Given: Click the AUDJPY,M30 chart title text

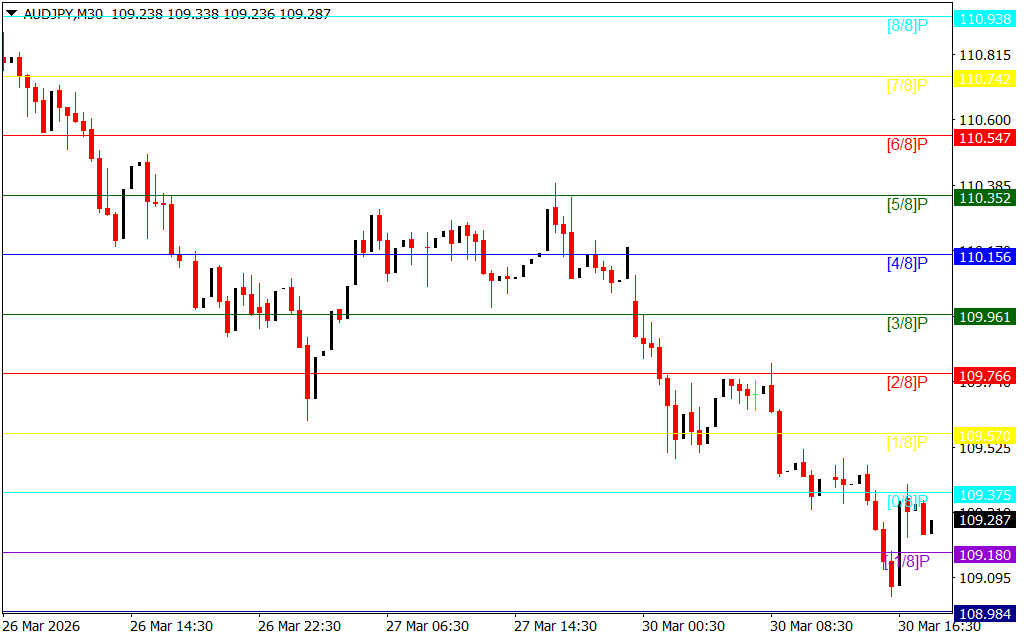Looking at the screenshot, I should (64, 15).
